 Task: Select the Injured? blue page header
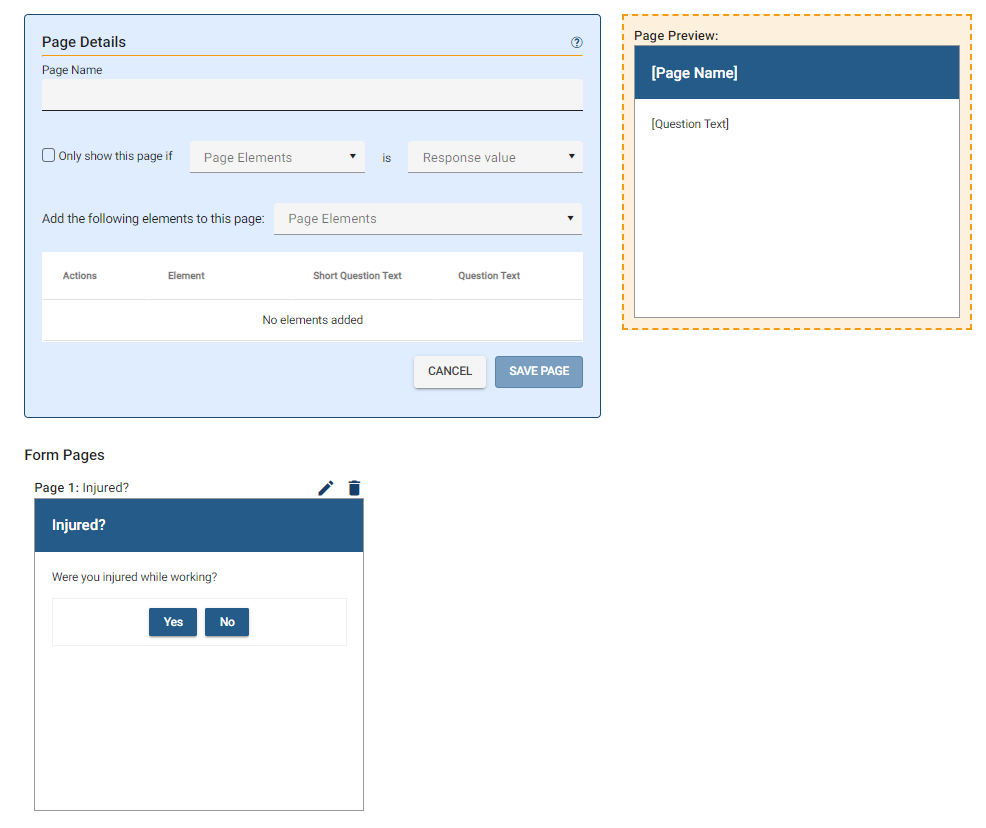coord(199,526)
